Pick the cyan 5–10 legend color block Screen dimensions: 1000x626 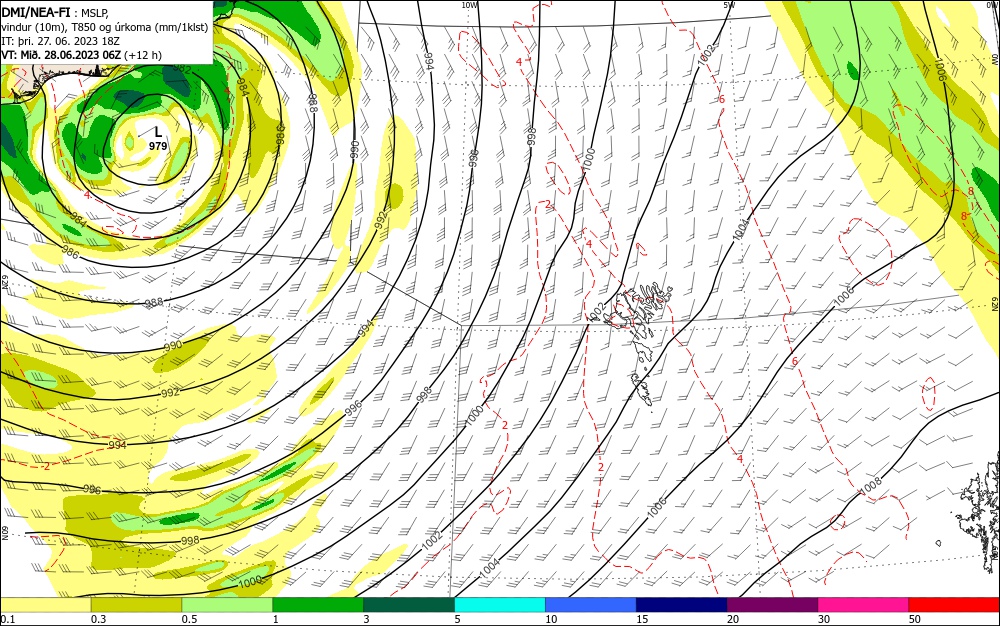[500, 605]
